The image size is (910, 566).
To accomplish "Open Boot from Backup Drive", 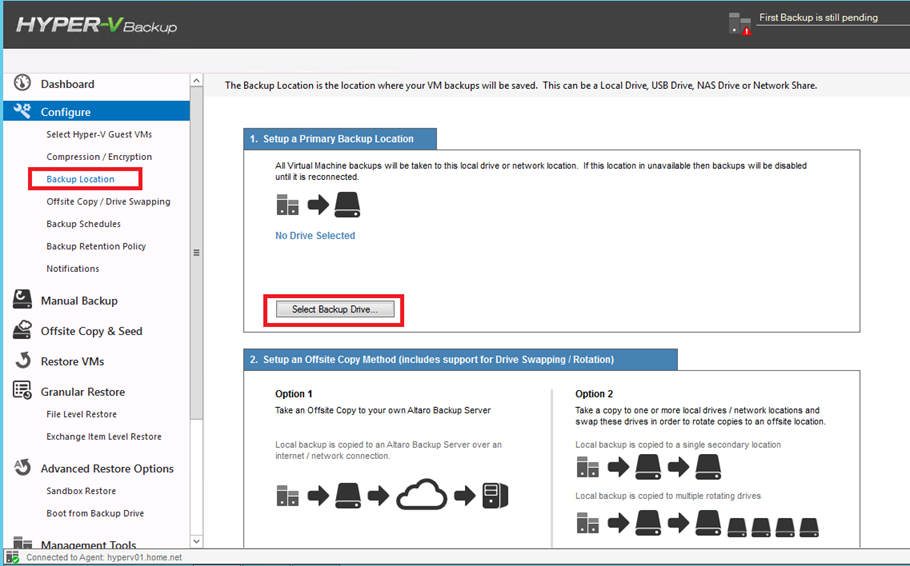I will pyautogui.click(x=95, y=513).
